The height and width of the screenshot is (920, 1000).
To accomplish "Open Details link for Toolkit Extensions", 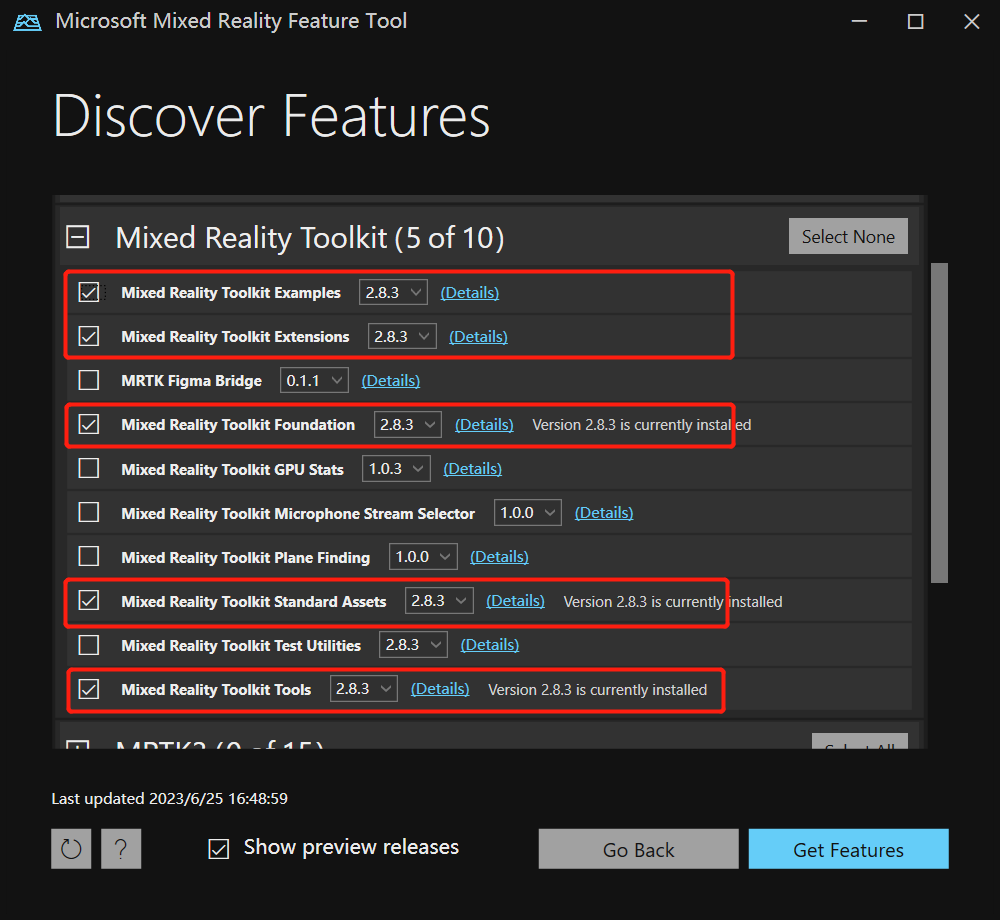I will coord(478,337).
